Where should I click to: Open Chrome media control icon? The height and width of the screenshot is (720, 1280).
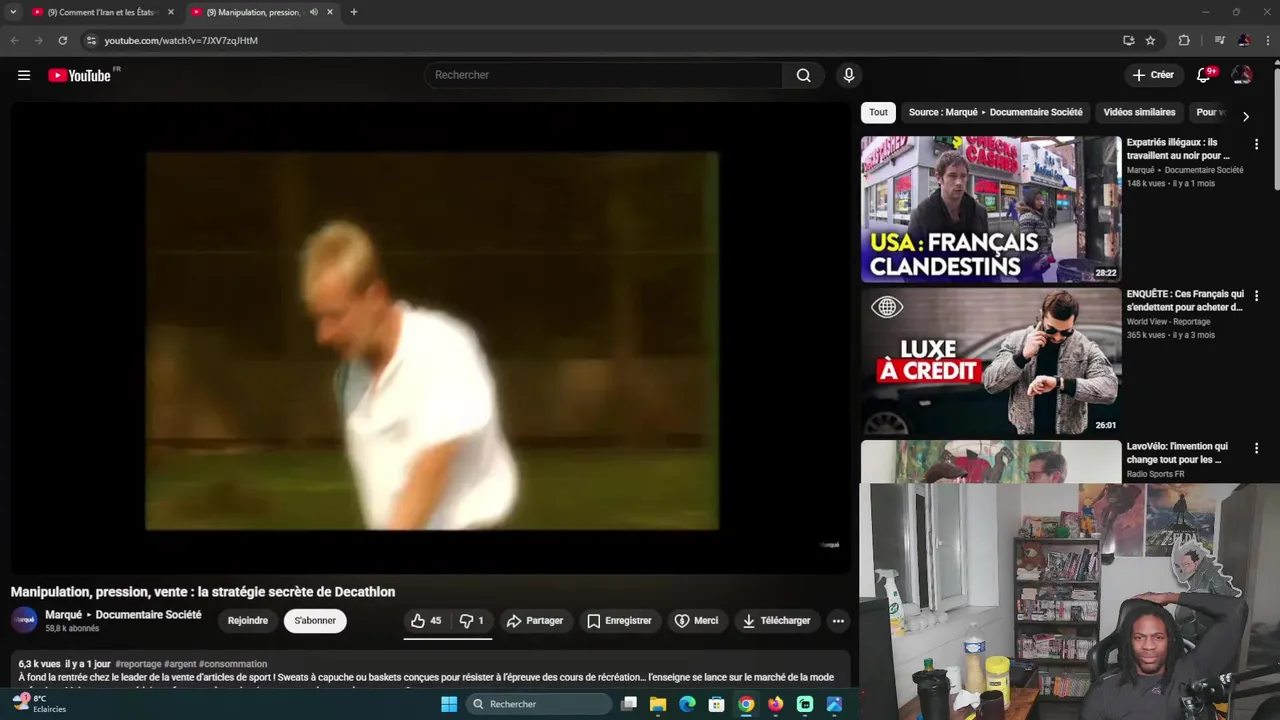pyautogui.click(x=1219, y=40)
